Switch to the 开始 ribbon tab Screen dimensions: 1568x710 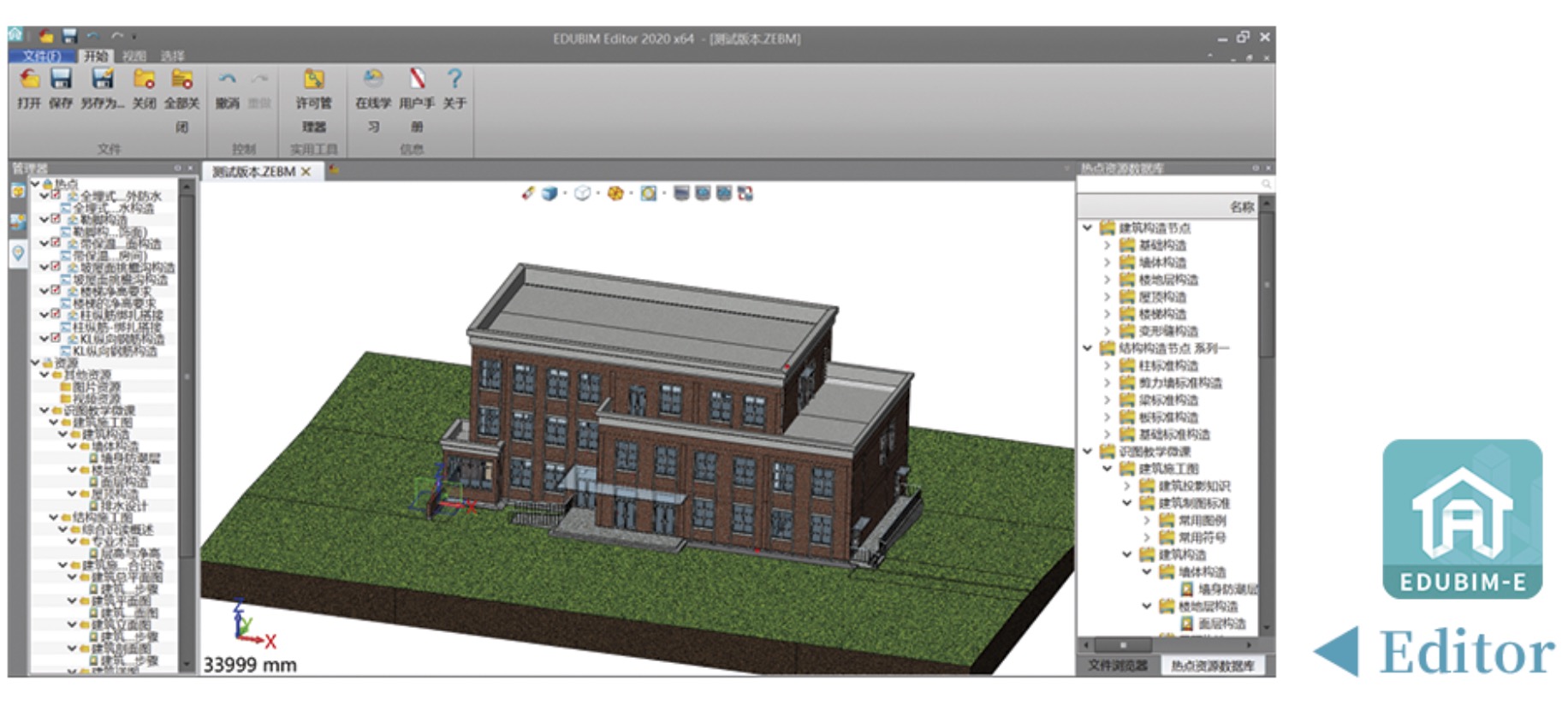[x=96, y=56]
